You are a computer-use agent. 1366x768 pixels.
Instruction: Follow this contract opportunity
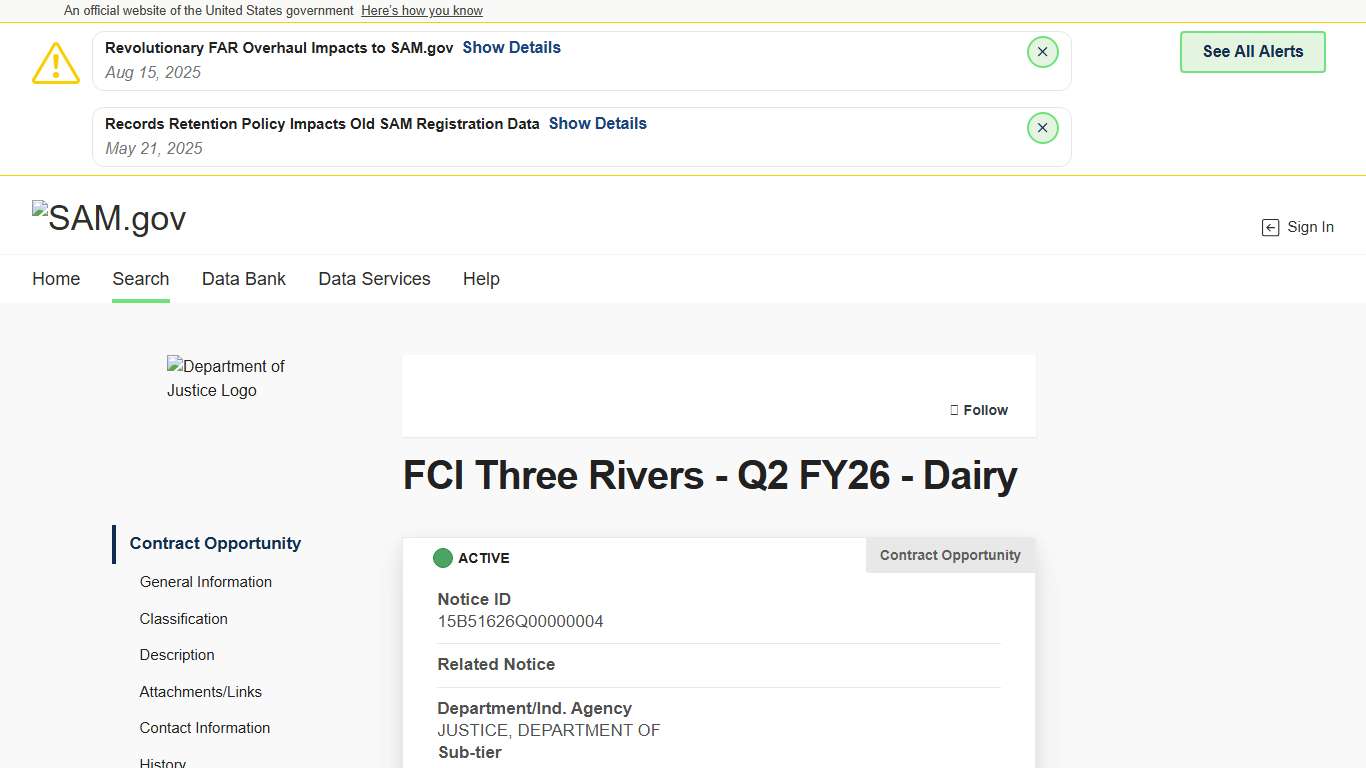(x=979, y=410)
